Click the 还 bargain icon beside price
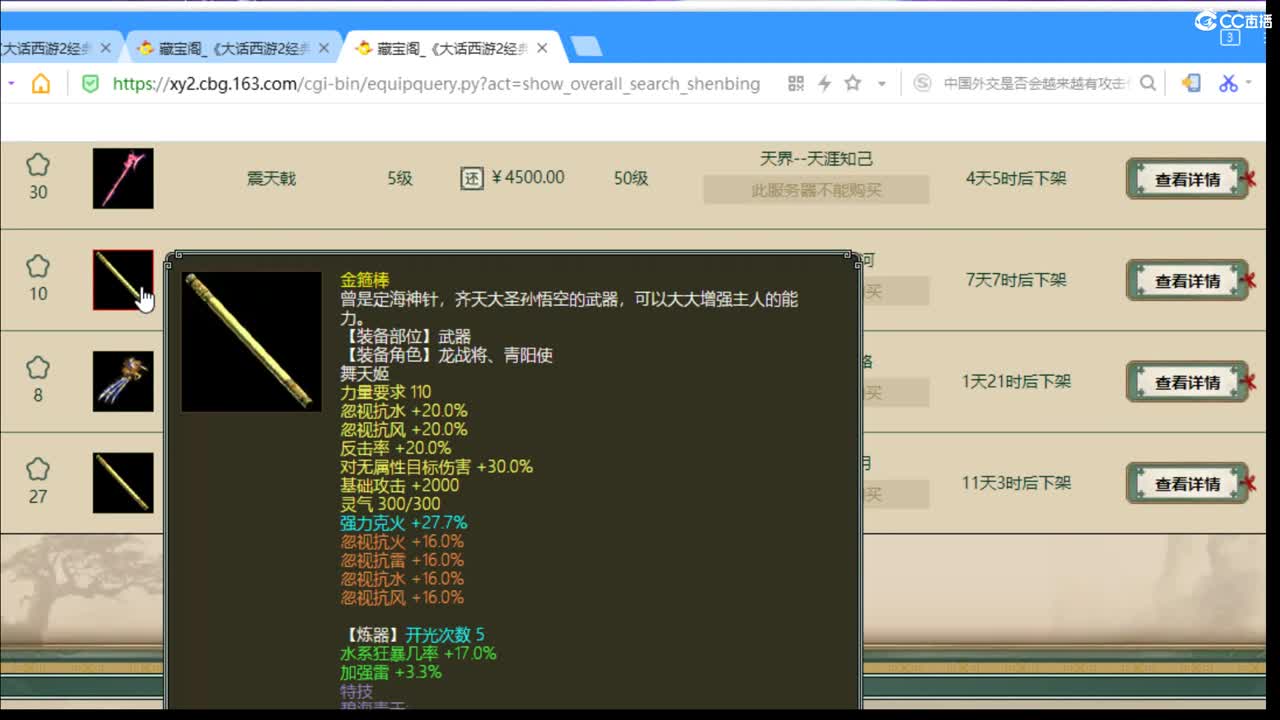 click(471, 178)
